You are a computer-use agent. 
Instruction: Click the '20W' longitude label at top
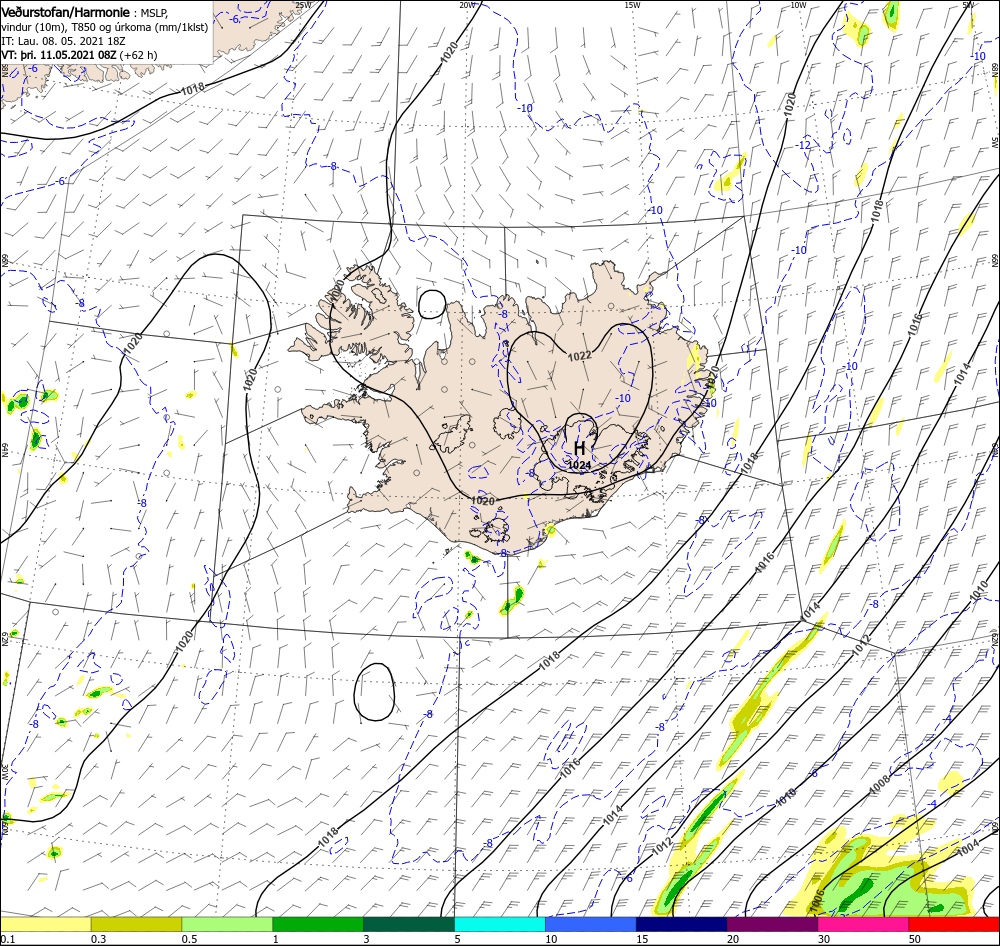(x=467, y=5)
